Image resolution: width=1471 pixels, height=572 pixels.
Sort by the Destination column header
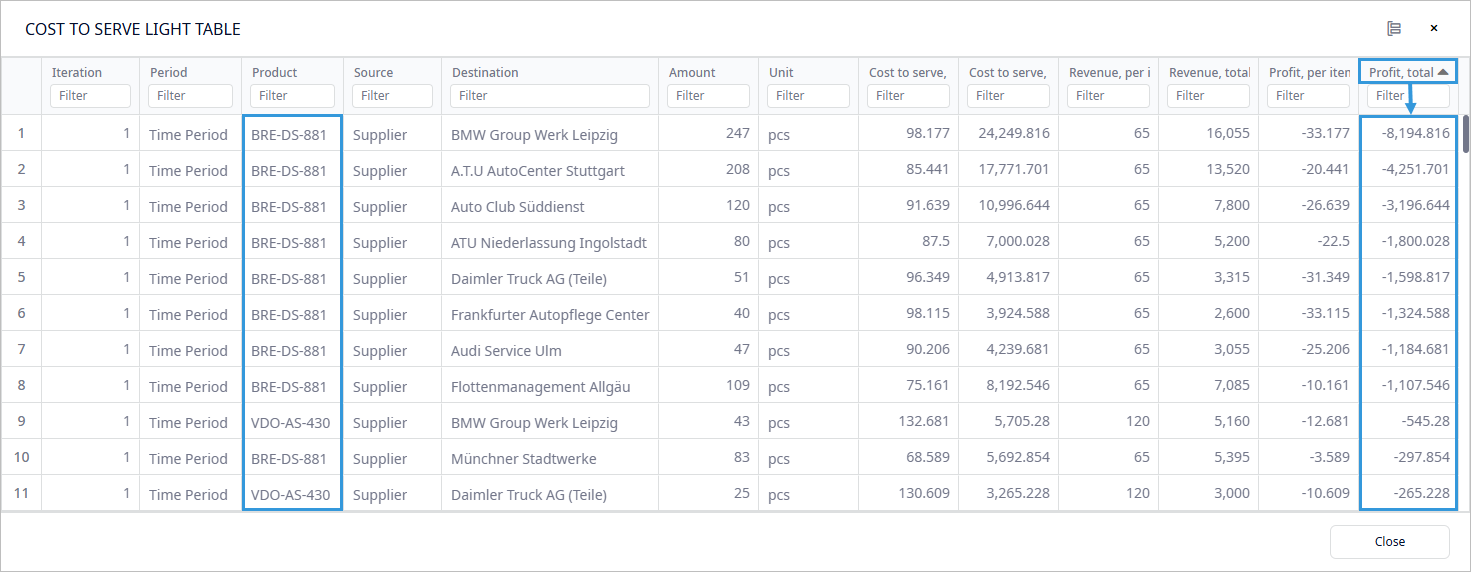(485, 72)
